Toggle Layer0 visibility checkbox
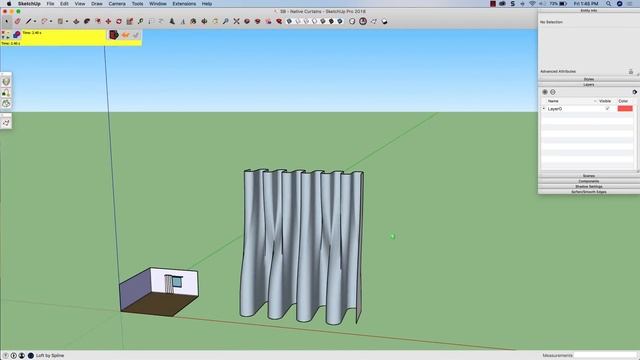 pyautogui.click(x=607, y=109)
